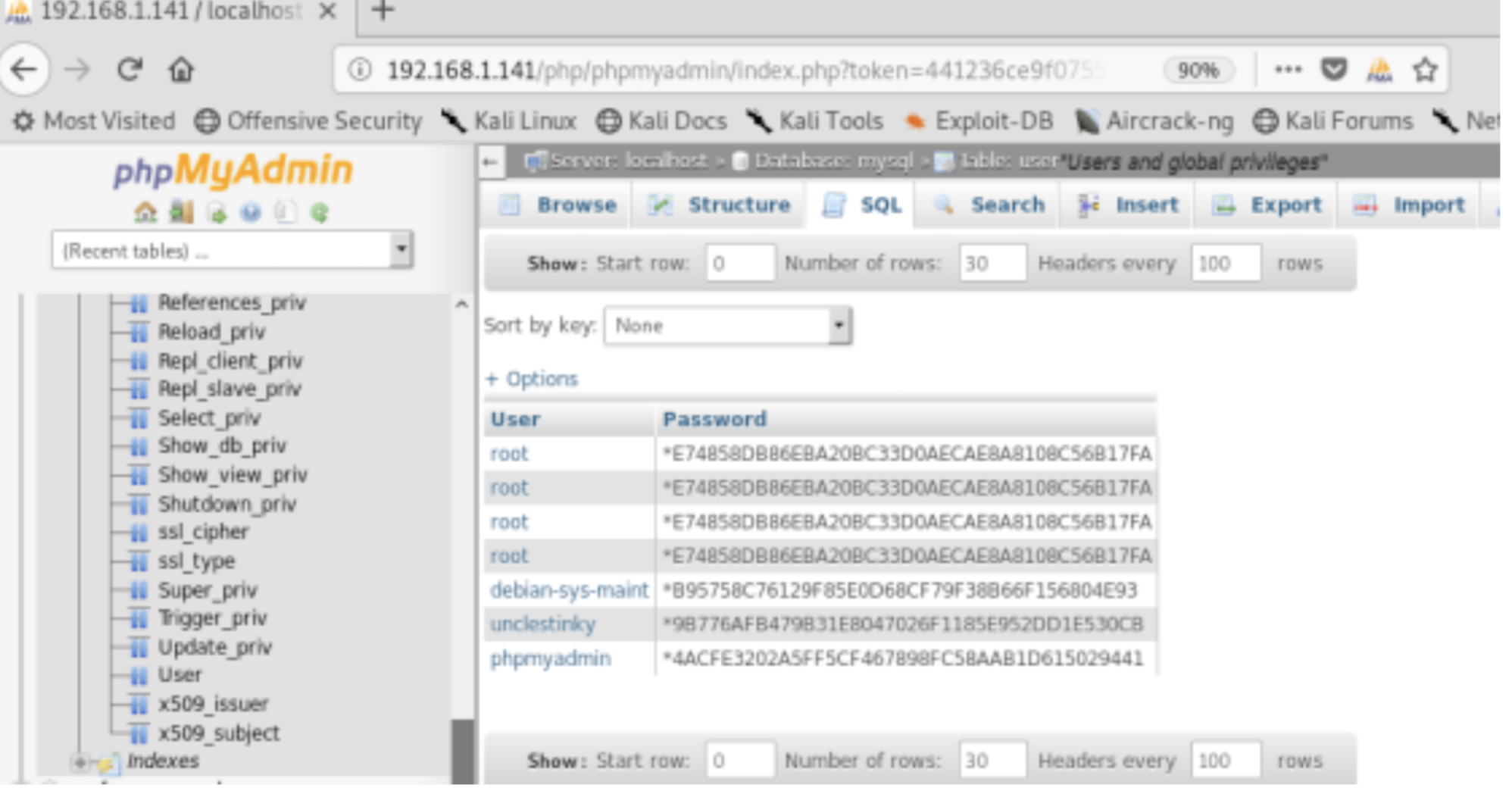Screen dimensions: 1512x794
Task: Open the SQL documentation page icon
Action: (x=285, y=213)
